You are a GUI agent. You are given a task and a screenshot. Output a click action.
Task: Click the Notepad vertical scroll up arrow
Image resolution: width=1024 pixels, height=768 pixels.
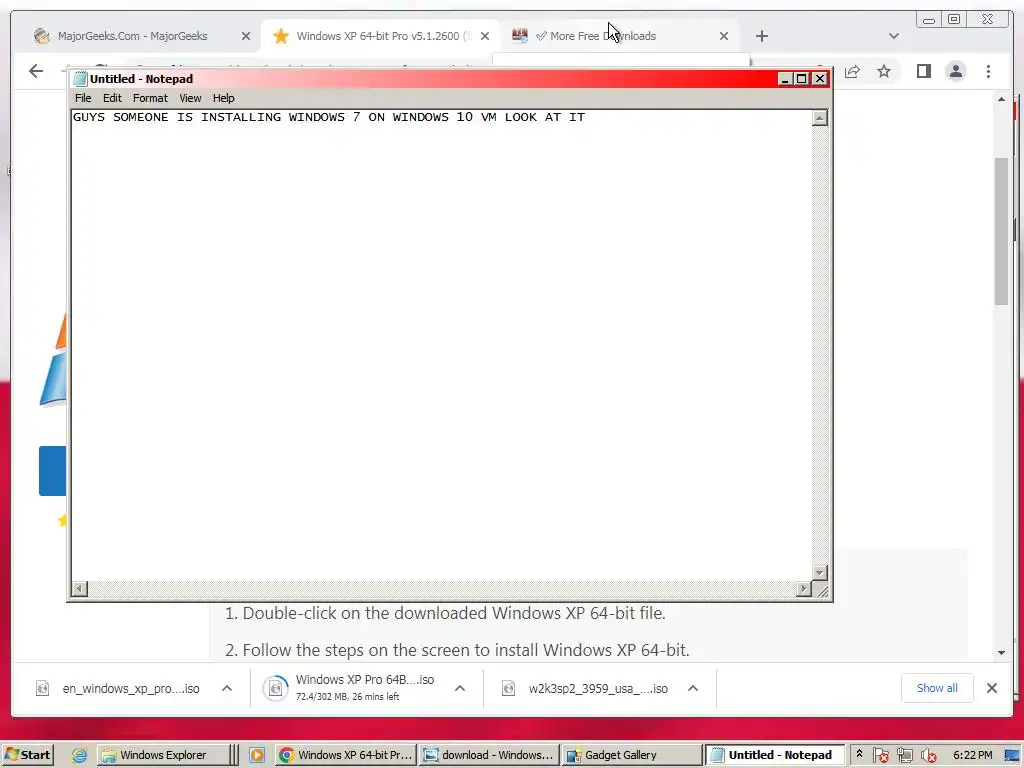[x=820, y=118]
